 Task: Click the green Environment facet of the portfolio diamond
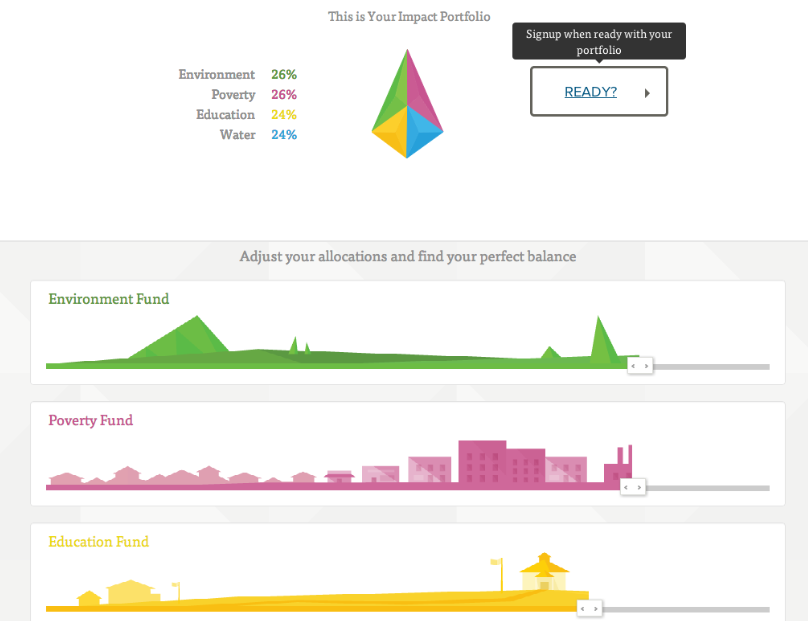(390, 96)
